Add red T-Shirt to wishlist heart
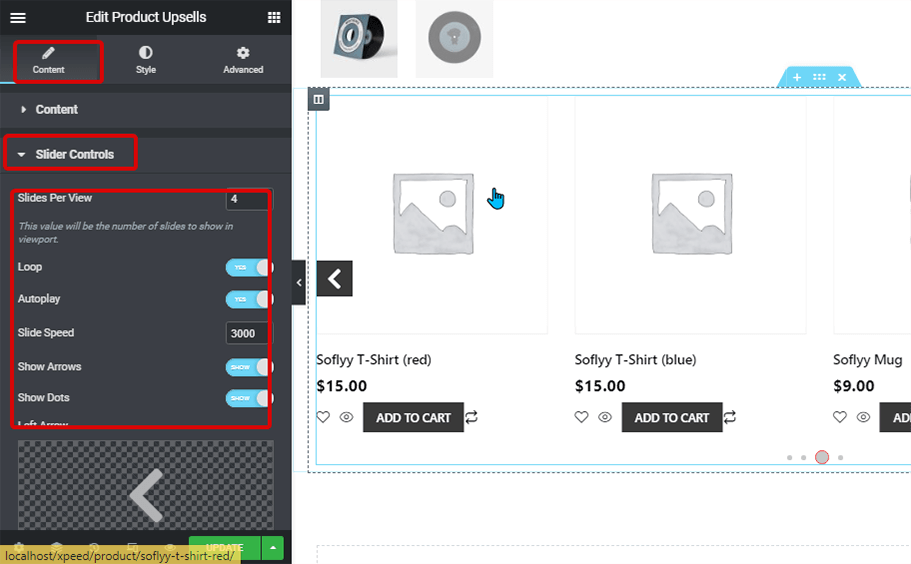 pyautogui.click(x=323, y=417)
